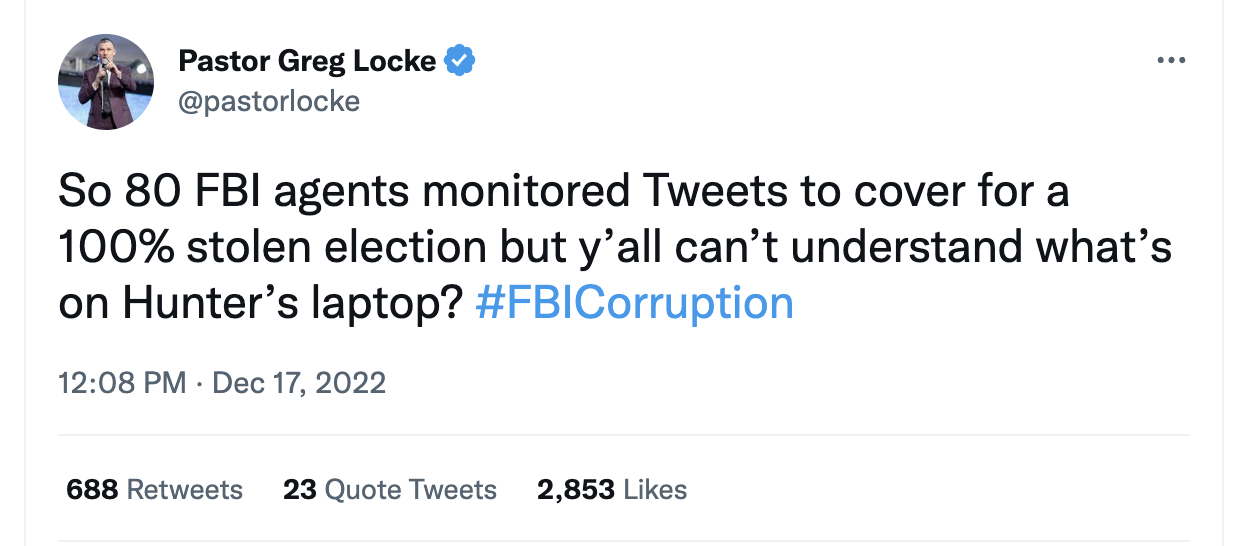Click tweet line starting "So 80 FBI agents"

(x=563, y=192)
